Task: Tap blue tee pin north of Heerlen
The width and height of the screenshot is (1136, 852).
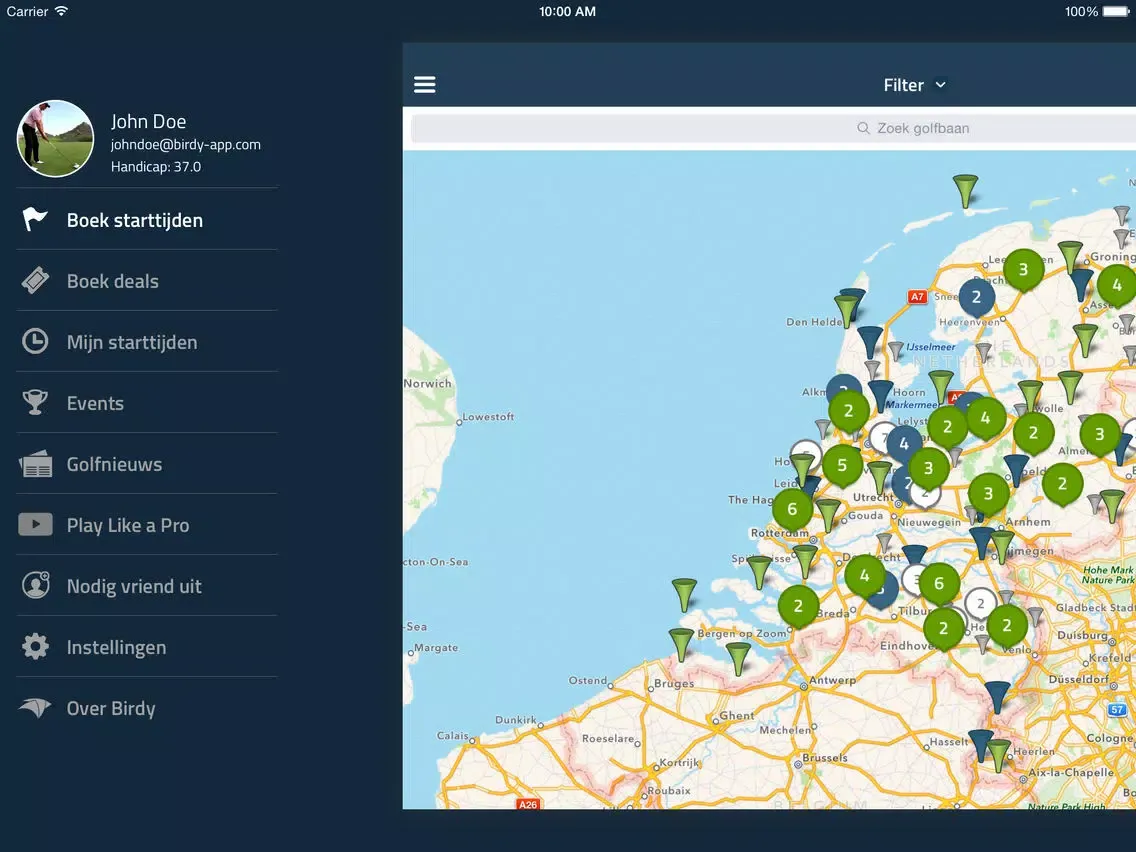Action: [x=997, y=696]
